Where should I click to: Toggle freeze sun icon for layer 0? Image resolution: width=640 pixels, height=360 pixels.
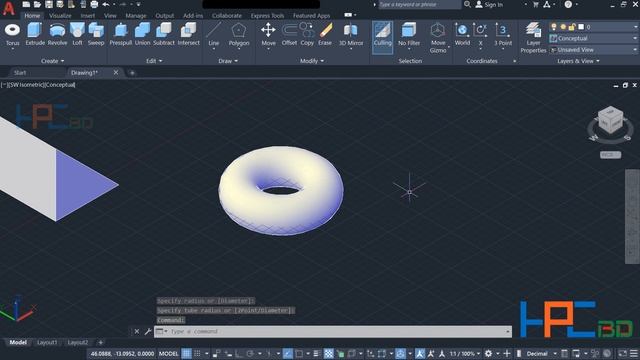tap(563, 27)
